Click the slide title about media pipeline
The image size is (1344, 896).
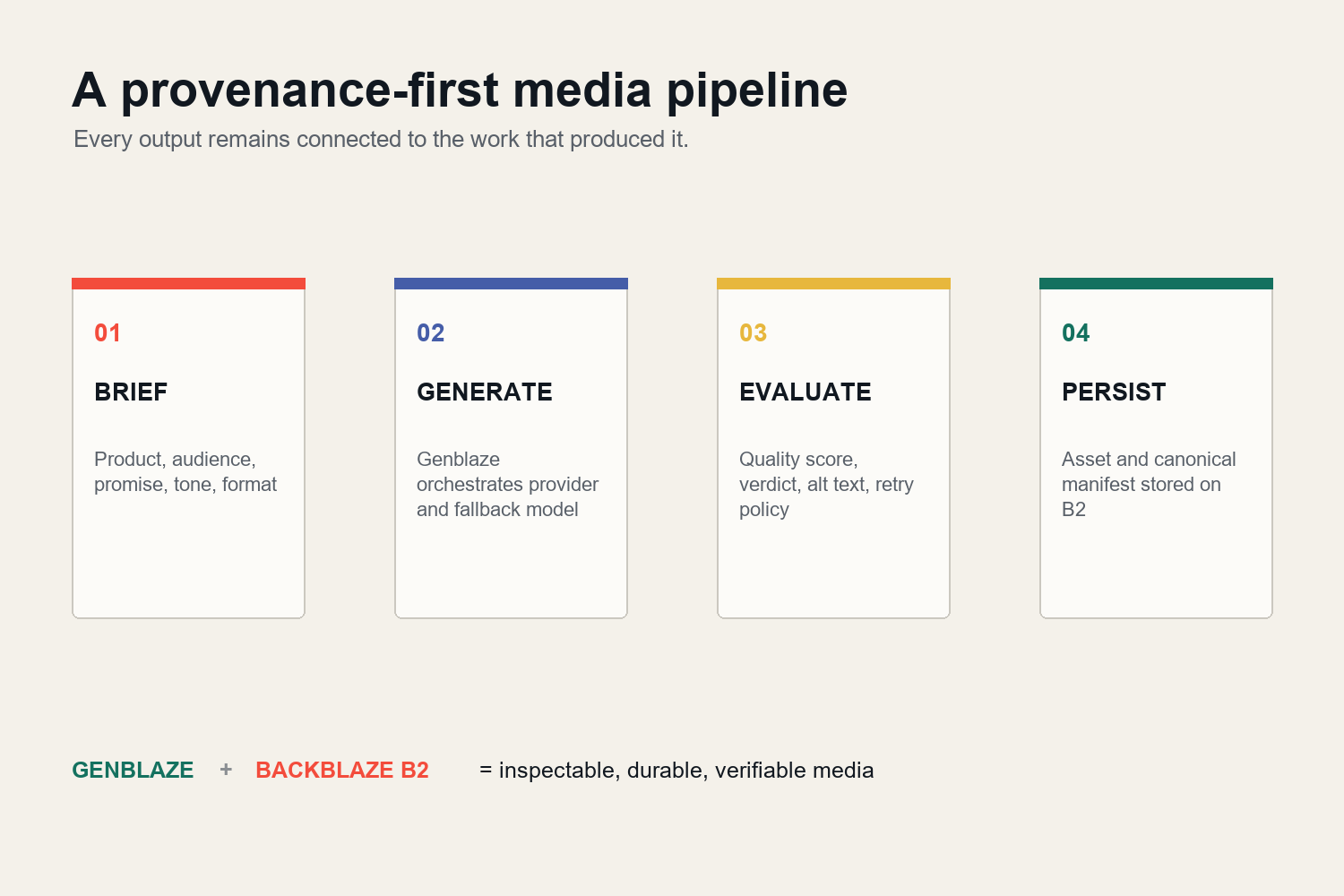(460, 90)
